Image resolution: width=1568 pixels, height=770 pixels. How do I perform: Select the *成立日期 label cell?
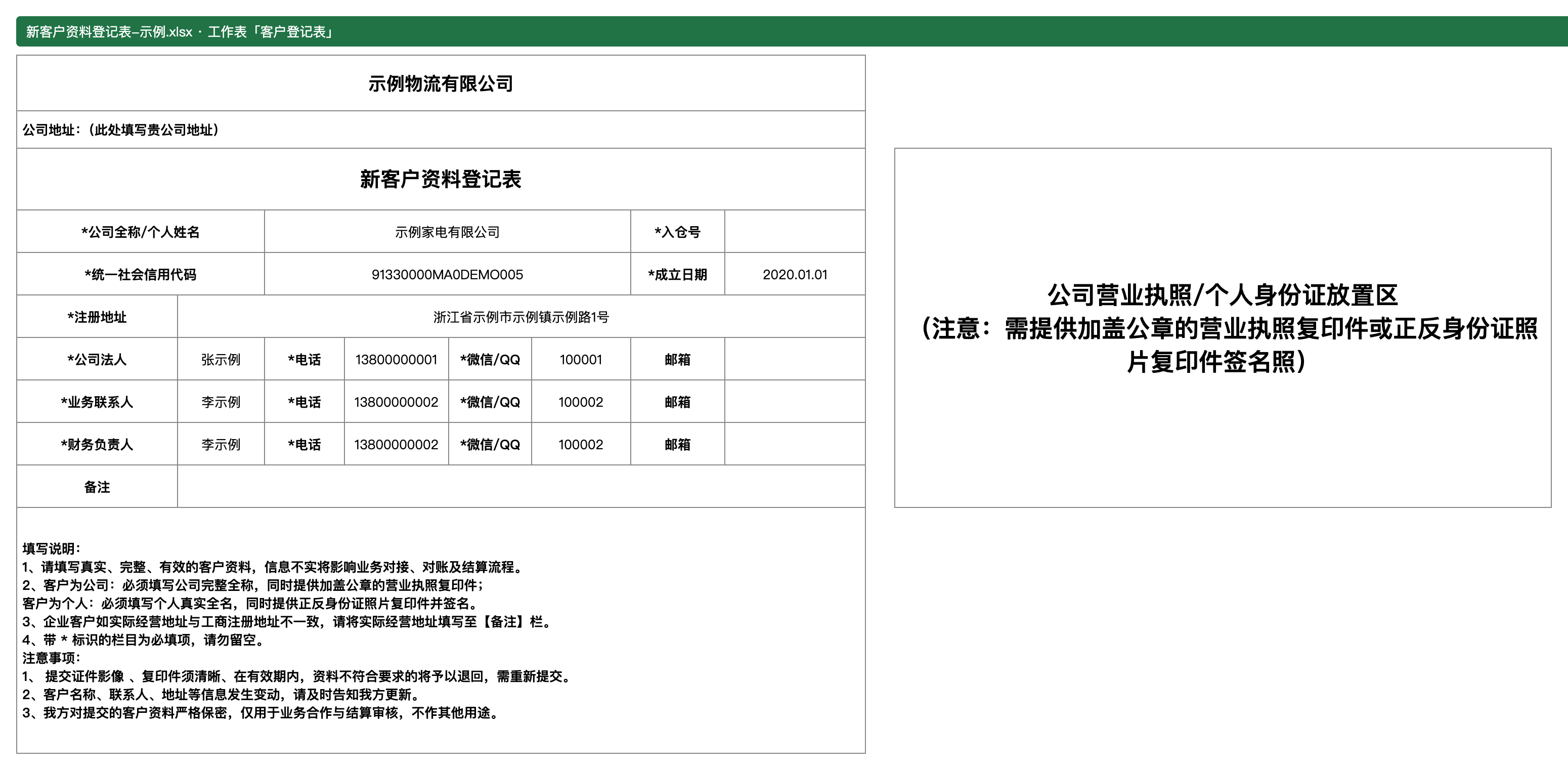677,275
